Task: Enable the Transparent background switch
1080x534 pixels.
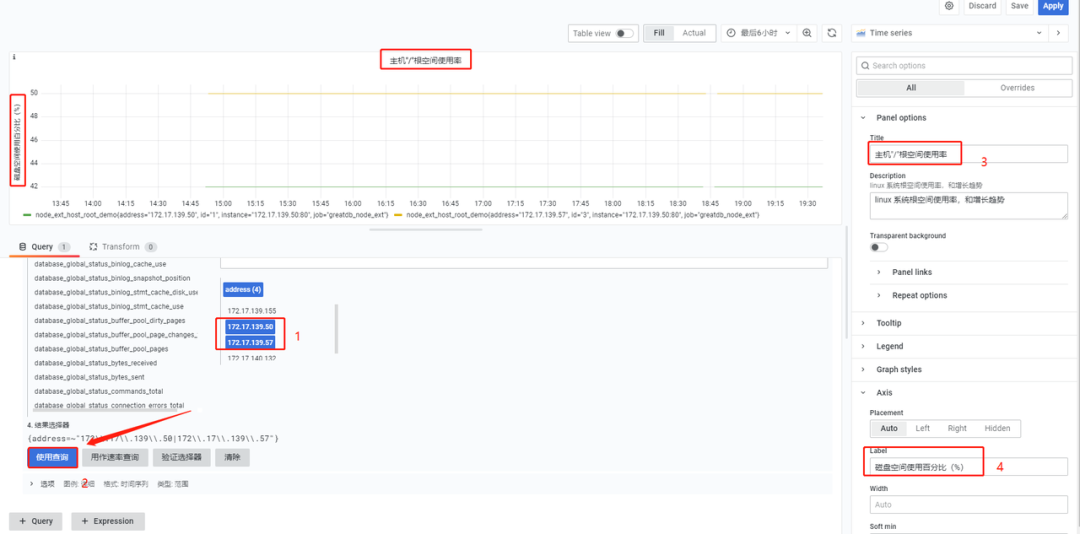Action: [x=878, y=247]
